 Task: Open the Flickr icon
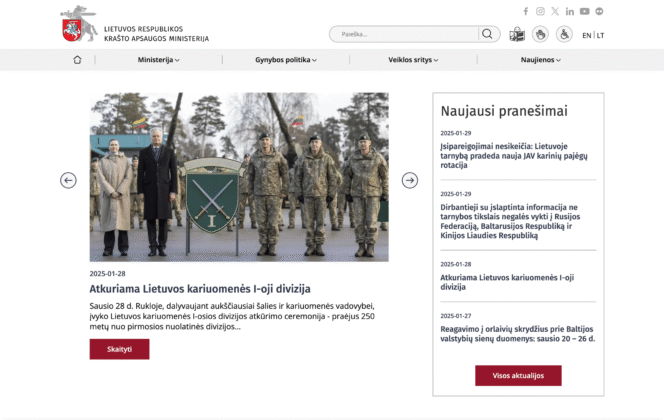[599, 11]
